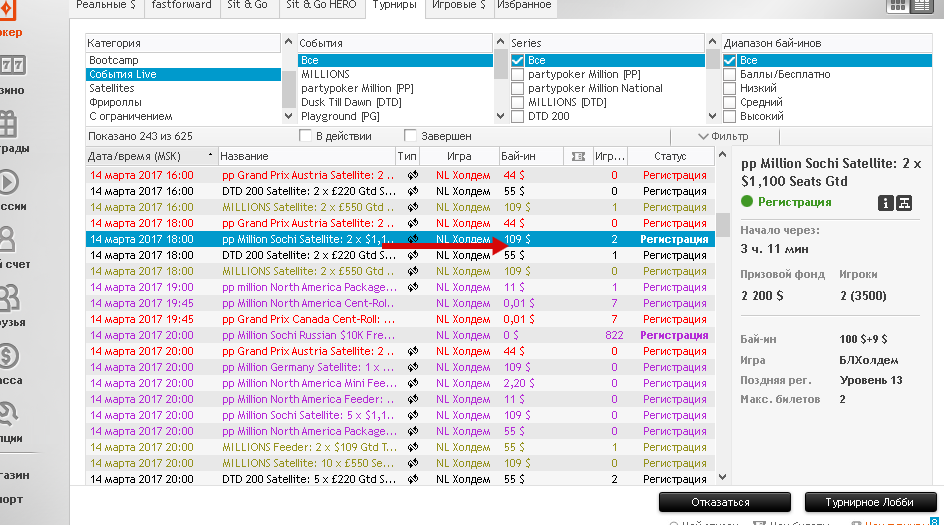Check 'partypoker Million National' series checkbox
This screenshot has width=944, height=525.
tap(517, 89)
